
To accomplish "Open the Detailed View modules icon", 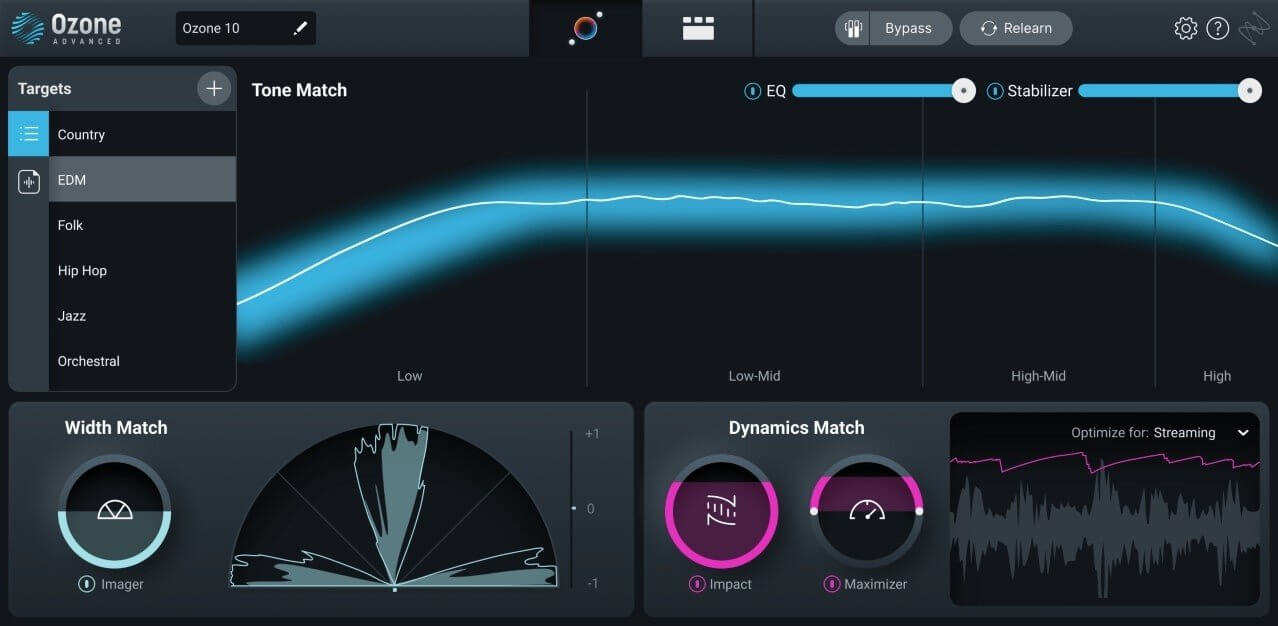I will [697, 28].
